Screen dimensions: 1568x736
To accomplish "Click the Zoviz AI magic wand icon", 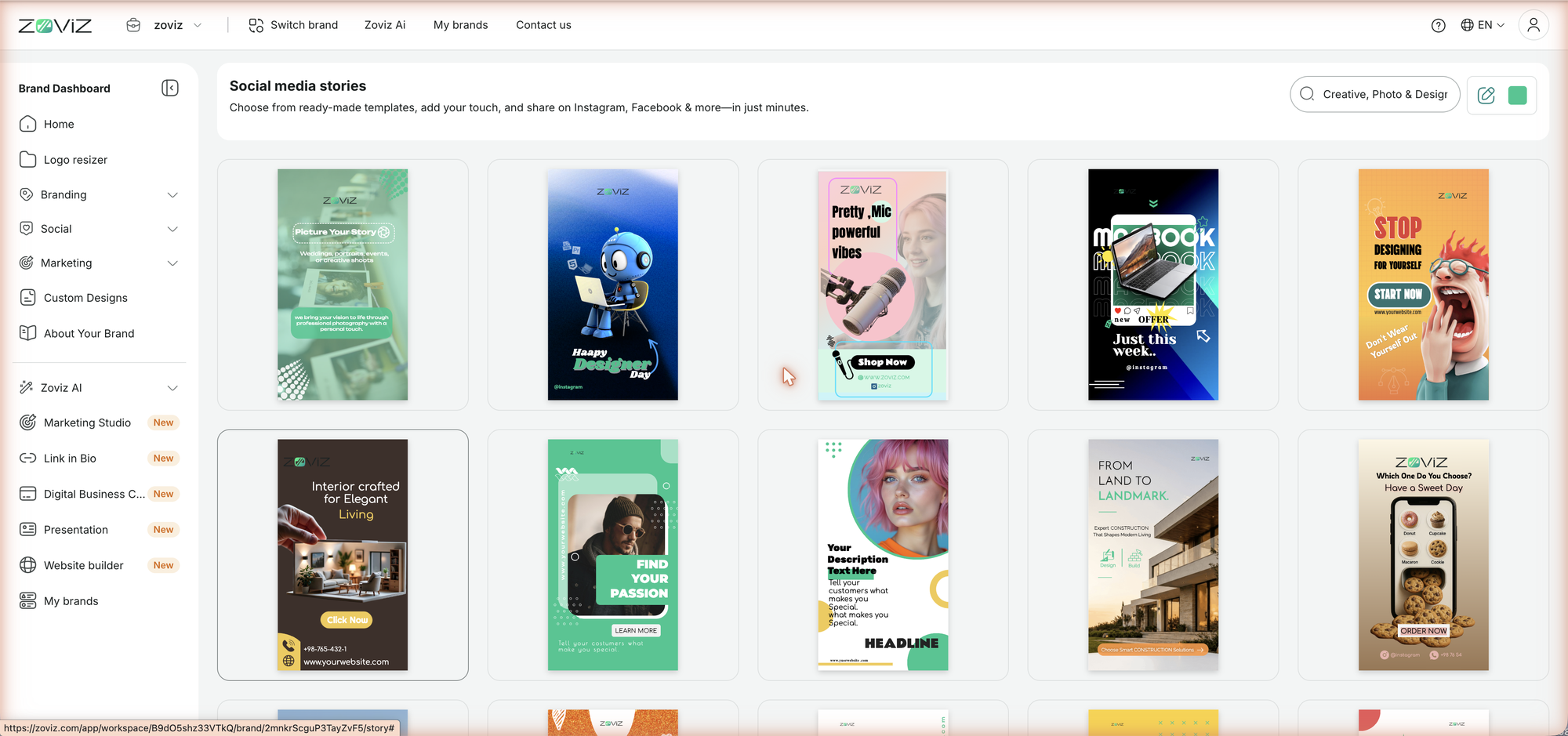I will 27,387.
